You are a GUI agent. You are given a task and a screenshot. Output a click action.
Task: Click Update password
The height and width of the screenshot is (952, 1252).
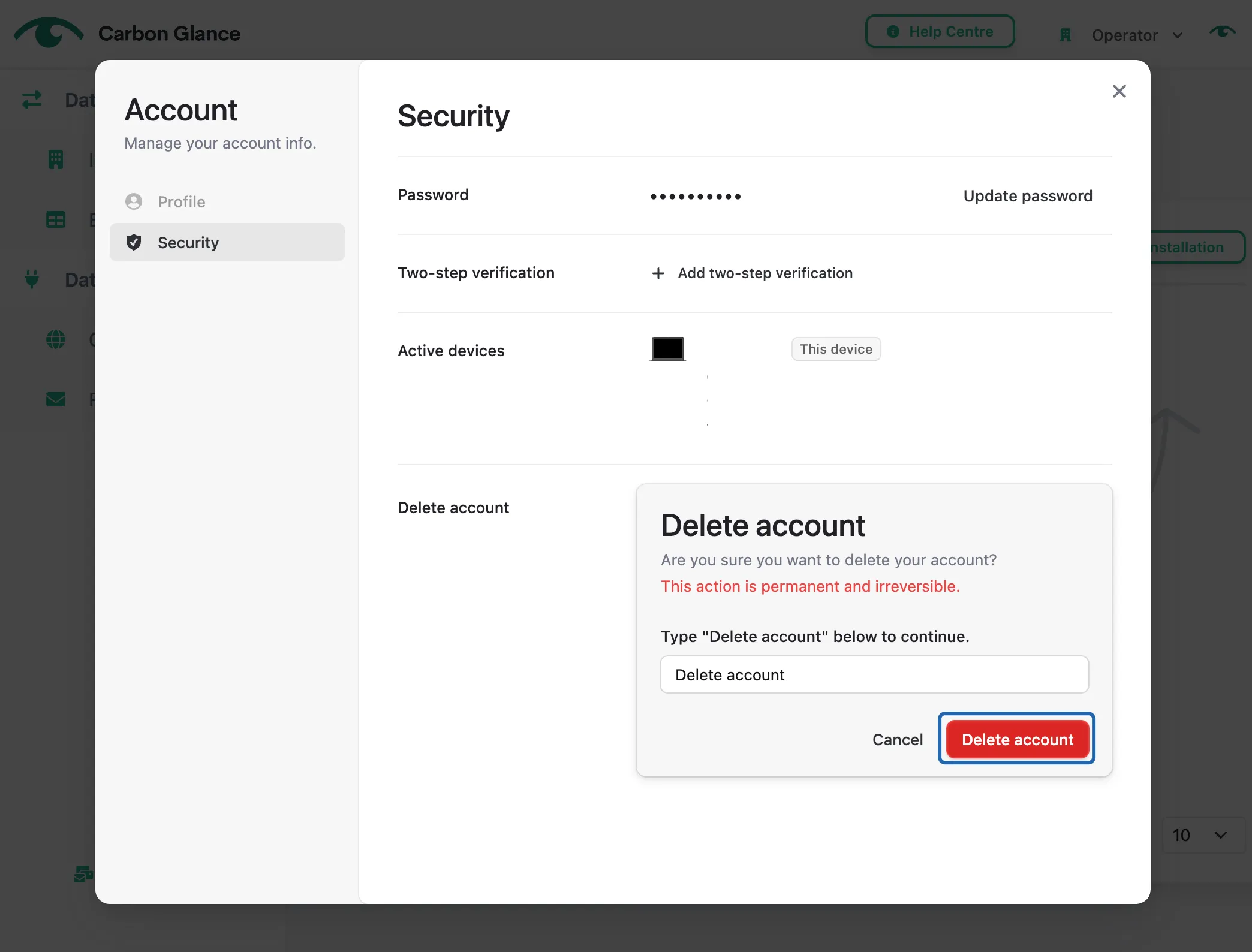1028,196
